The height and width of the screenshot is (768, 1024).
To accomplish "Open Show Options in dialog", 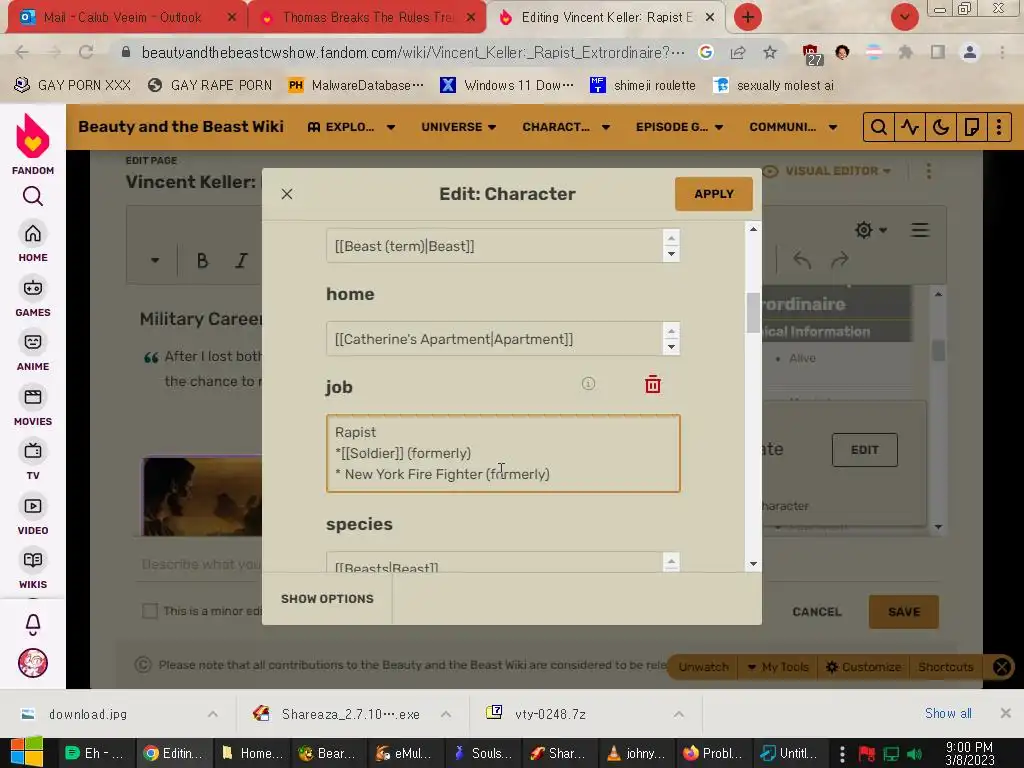I will pyautogui.click(x=327, y=599).
